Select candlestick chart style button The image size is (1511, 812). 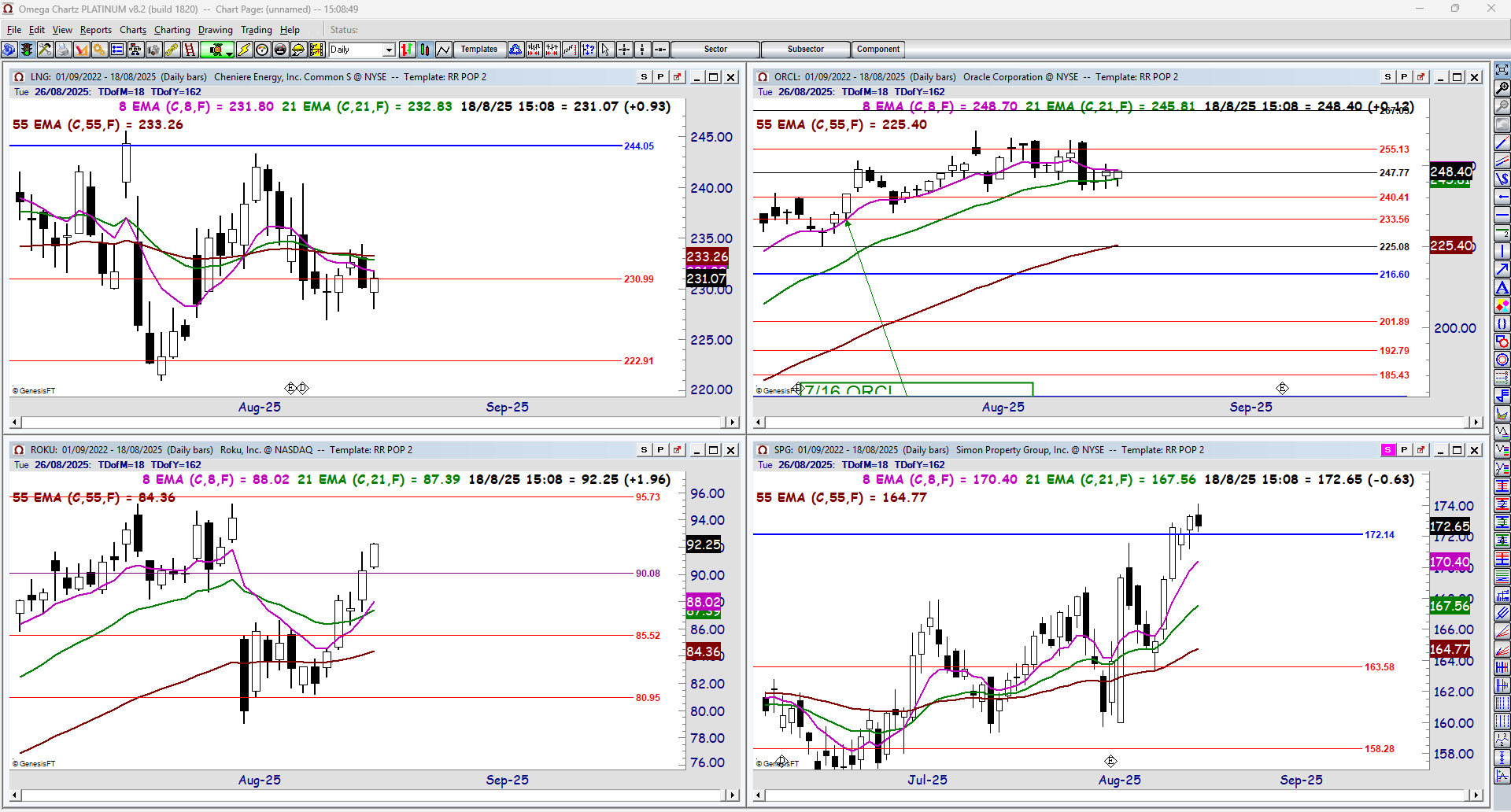(x=426, y=50)
